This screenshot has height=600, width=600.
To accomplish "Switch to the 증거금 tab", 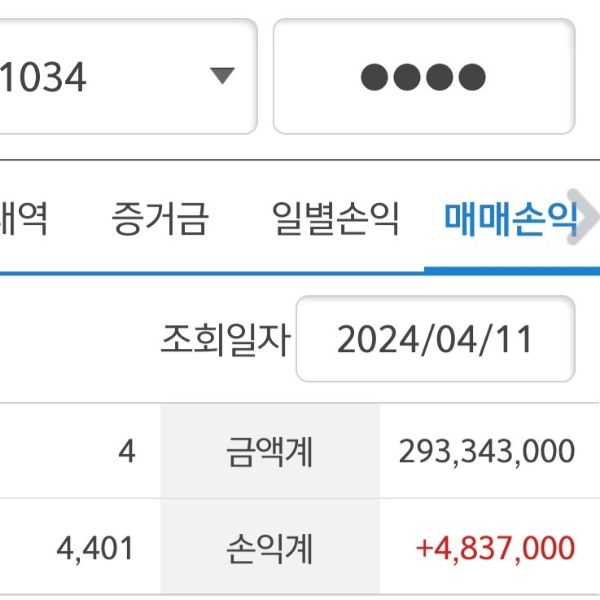I will pos(160,219).
